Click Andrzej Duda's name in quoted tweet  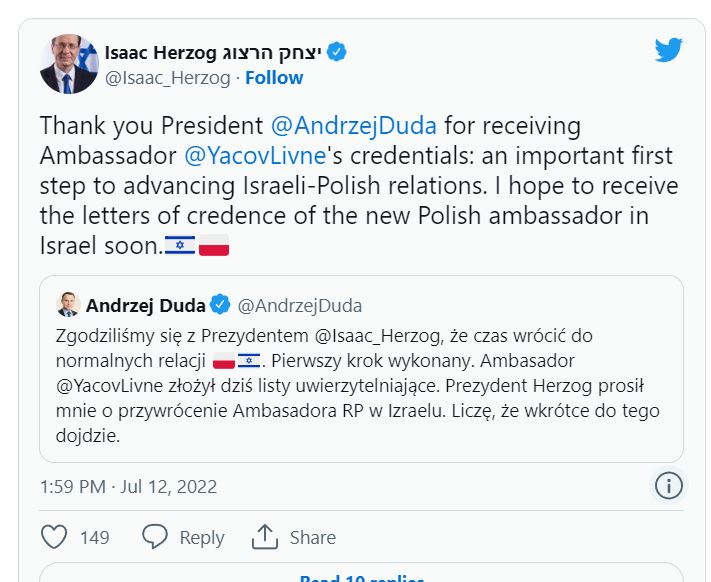tap(145, 305)
